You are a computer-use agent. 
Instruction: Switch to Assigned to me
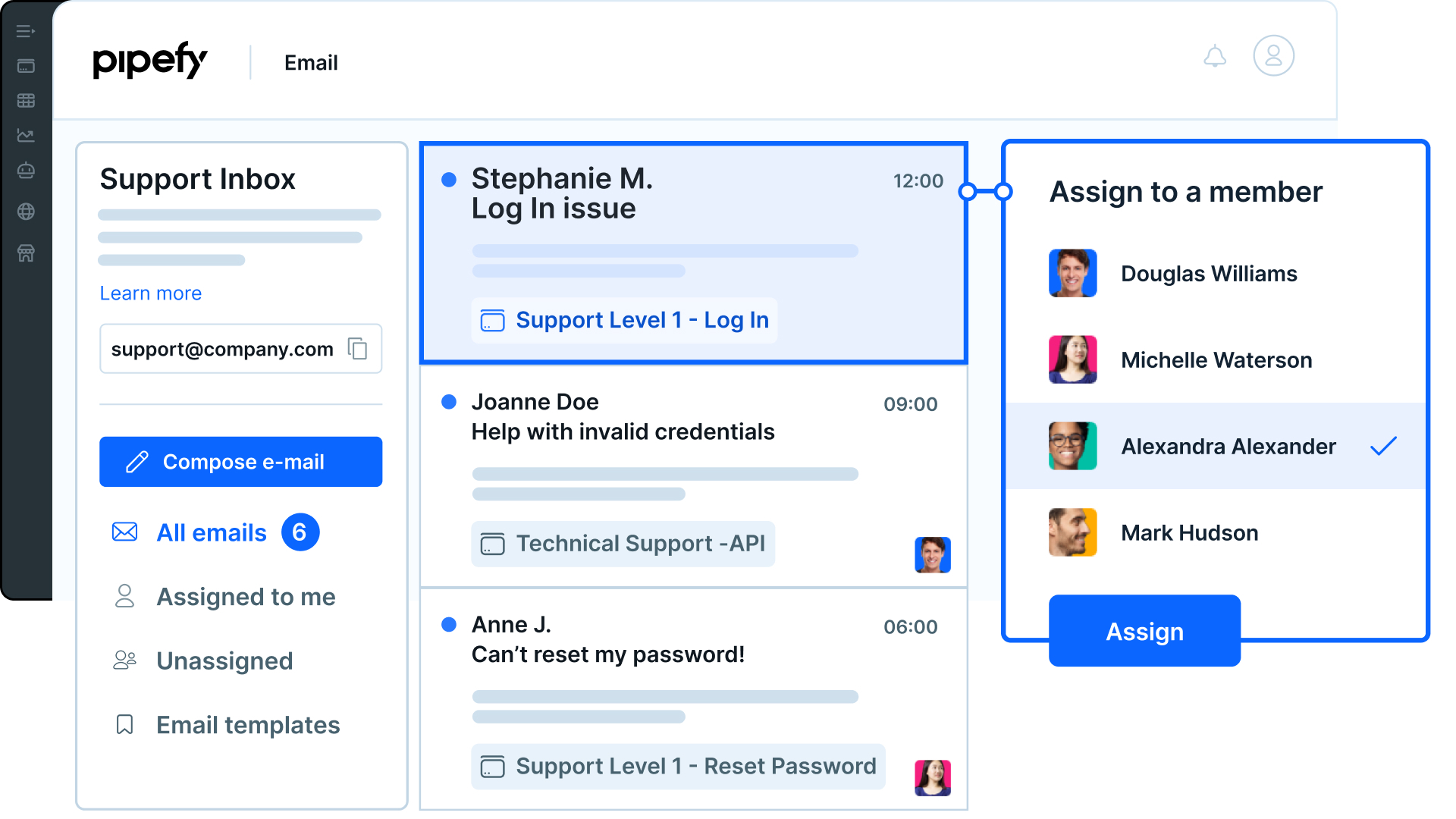[x=246, y=598]
